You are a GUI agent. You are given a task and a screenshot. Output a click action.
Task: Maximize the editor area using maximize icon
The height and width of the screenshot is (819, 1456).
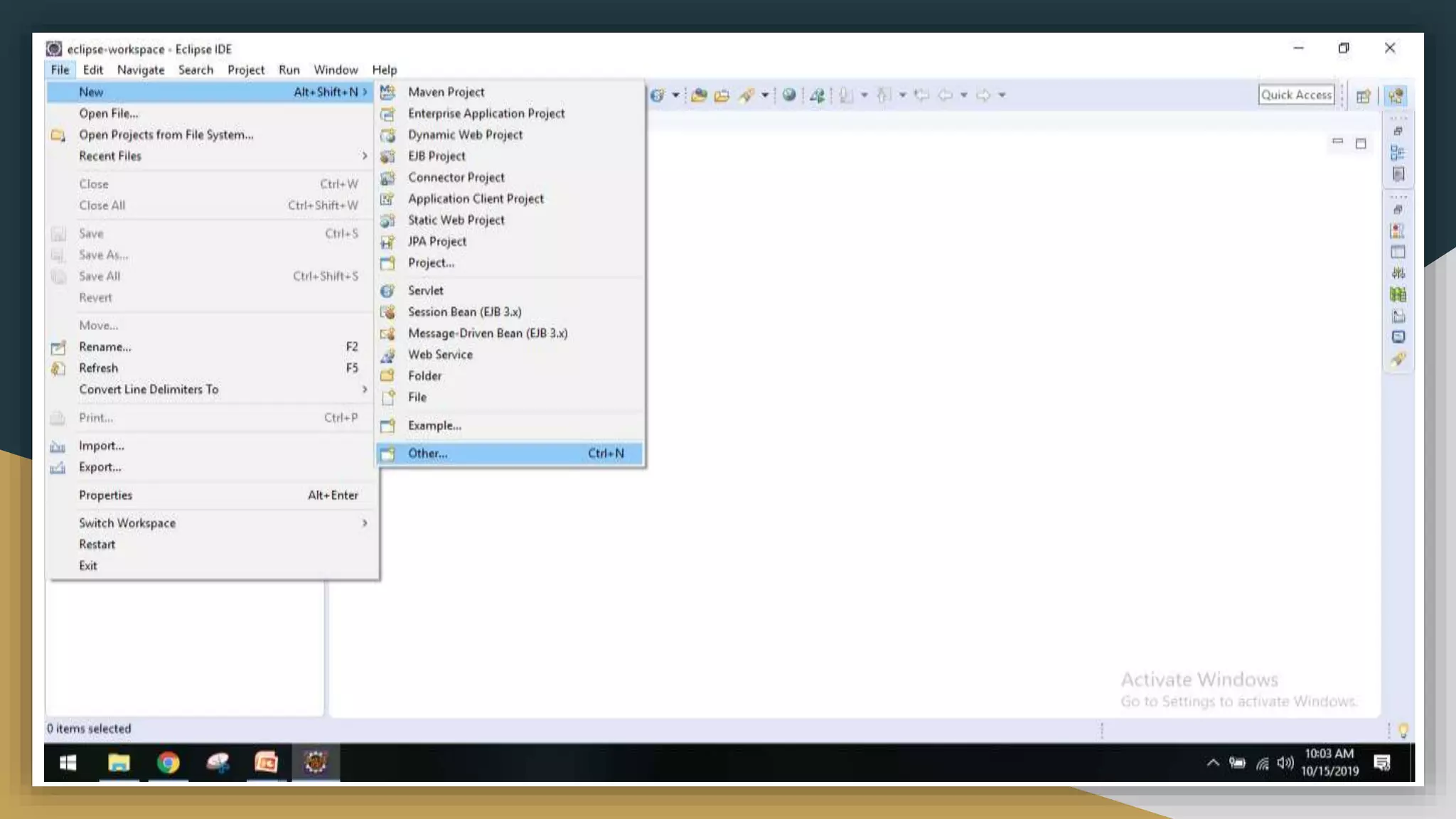tap(1360, 144)
